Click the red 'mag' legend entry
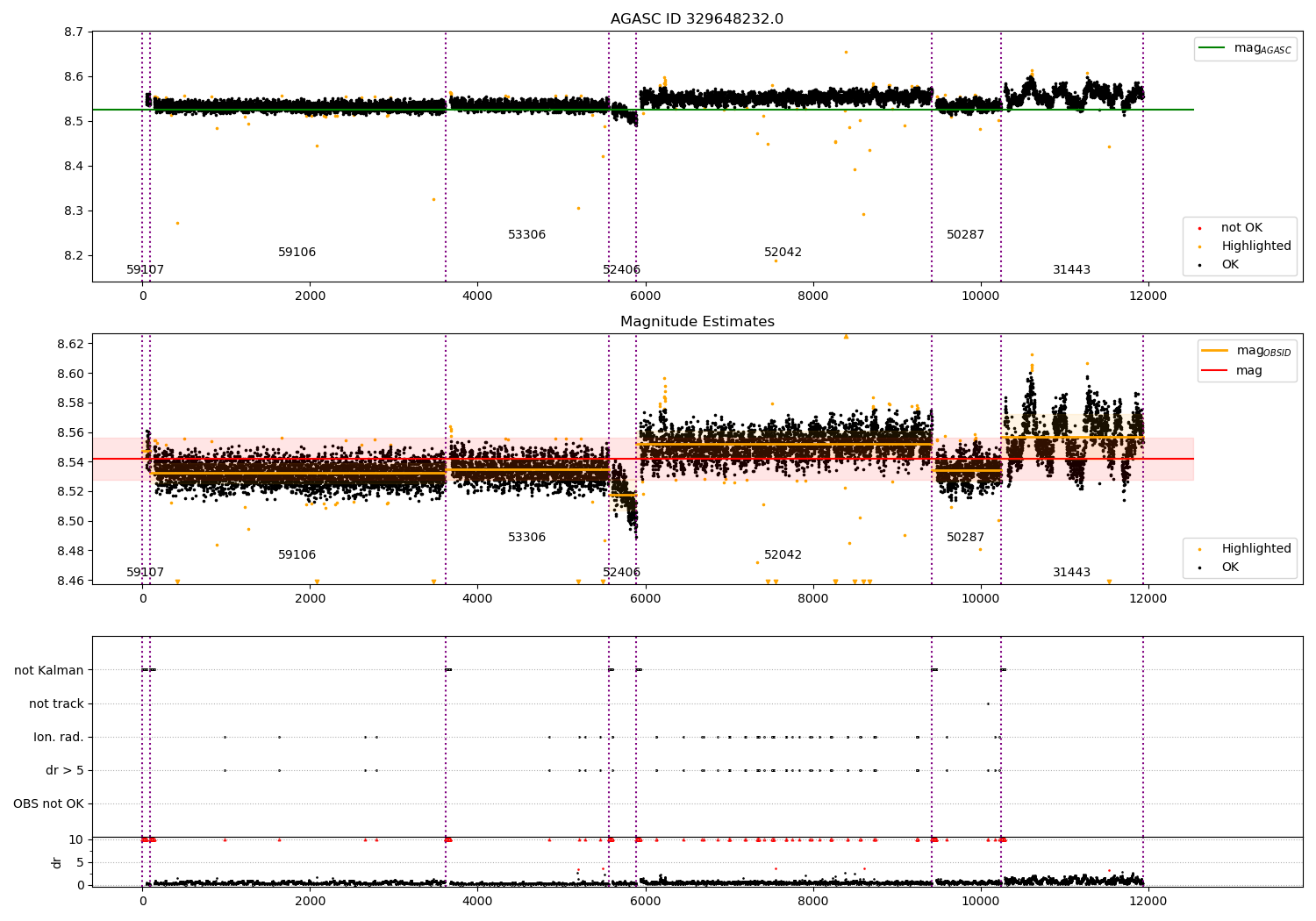This screenshot has height=921, width=1316. (x=1232, y=371)
